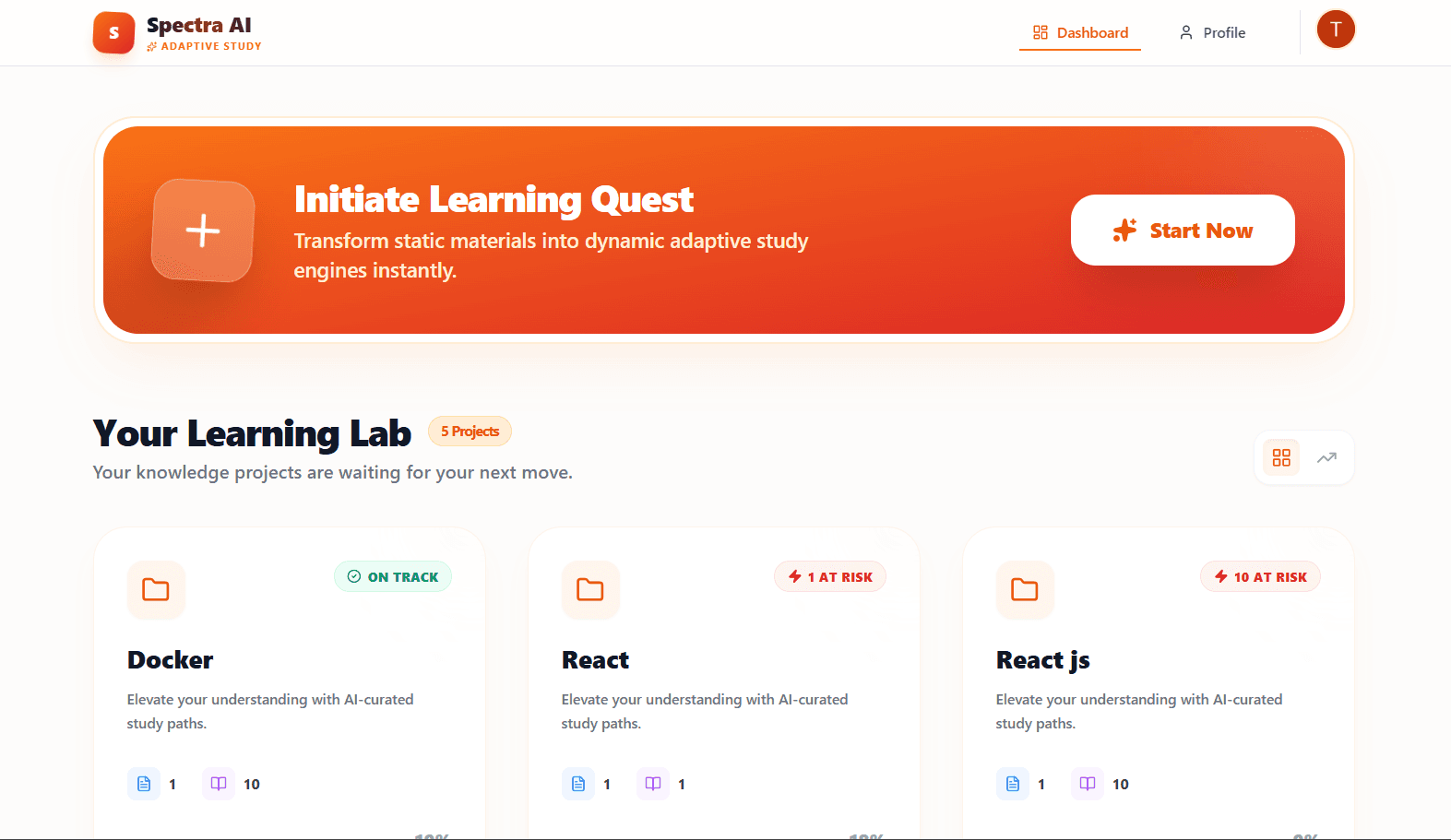Click the plus icon in the quest banner

[x=203, y=231]
